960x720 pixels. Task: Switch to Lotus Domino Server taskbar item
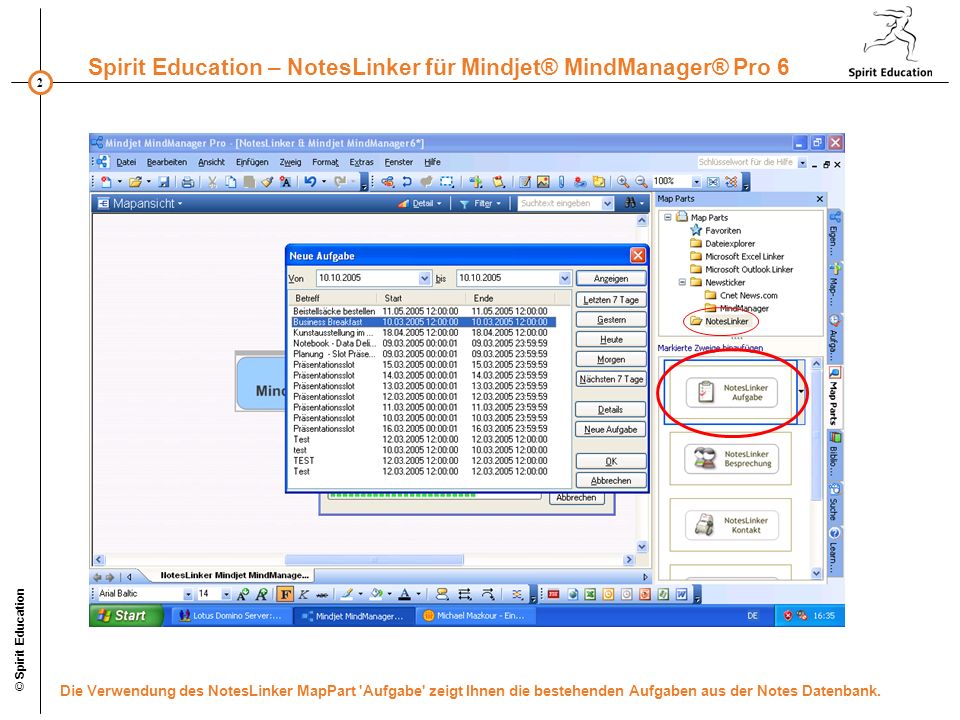pyautogui.click(x=230, y=616)
